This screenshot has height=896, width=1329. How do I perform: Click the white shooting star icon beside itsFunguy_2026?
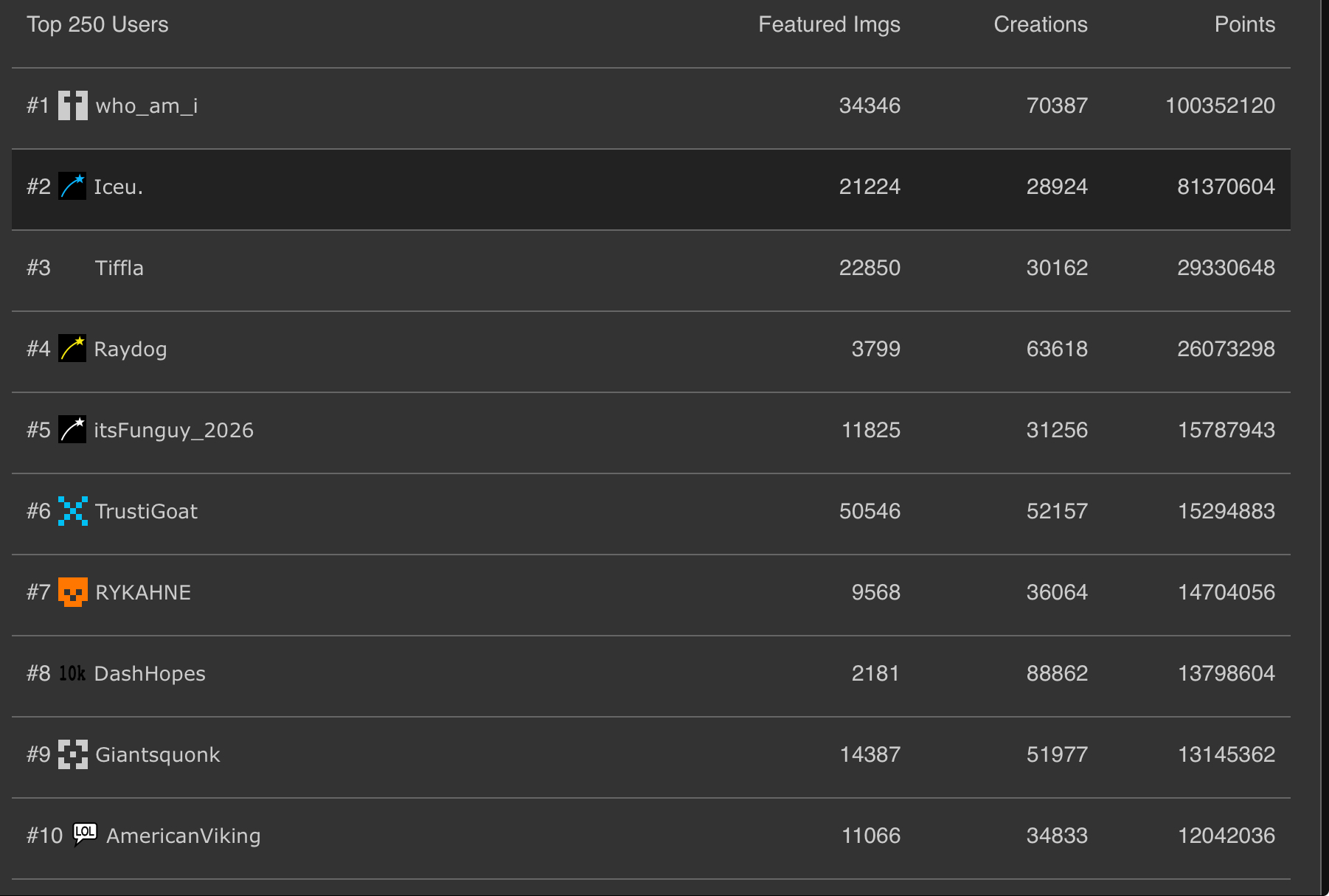pos(72,430)
